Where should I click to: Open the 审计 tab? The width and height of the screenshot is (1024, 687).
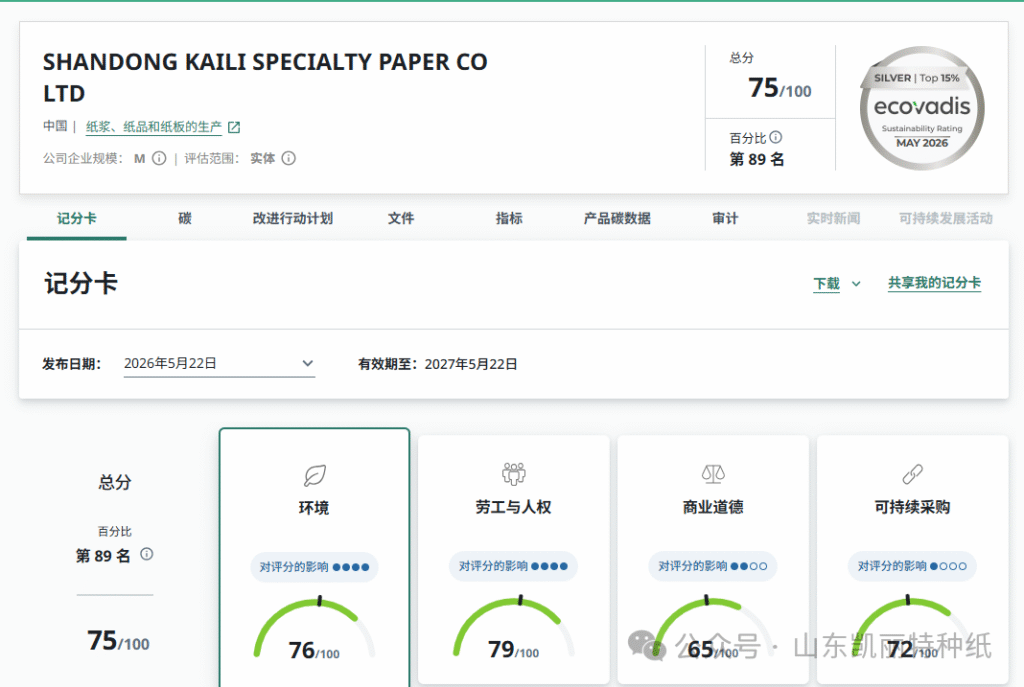click(725, 219)
